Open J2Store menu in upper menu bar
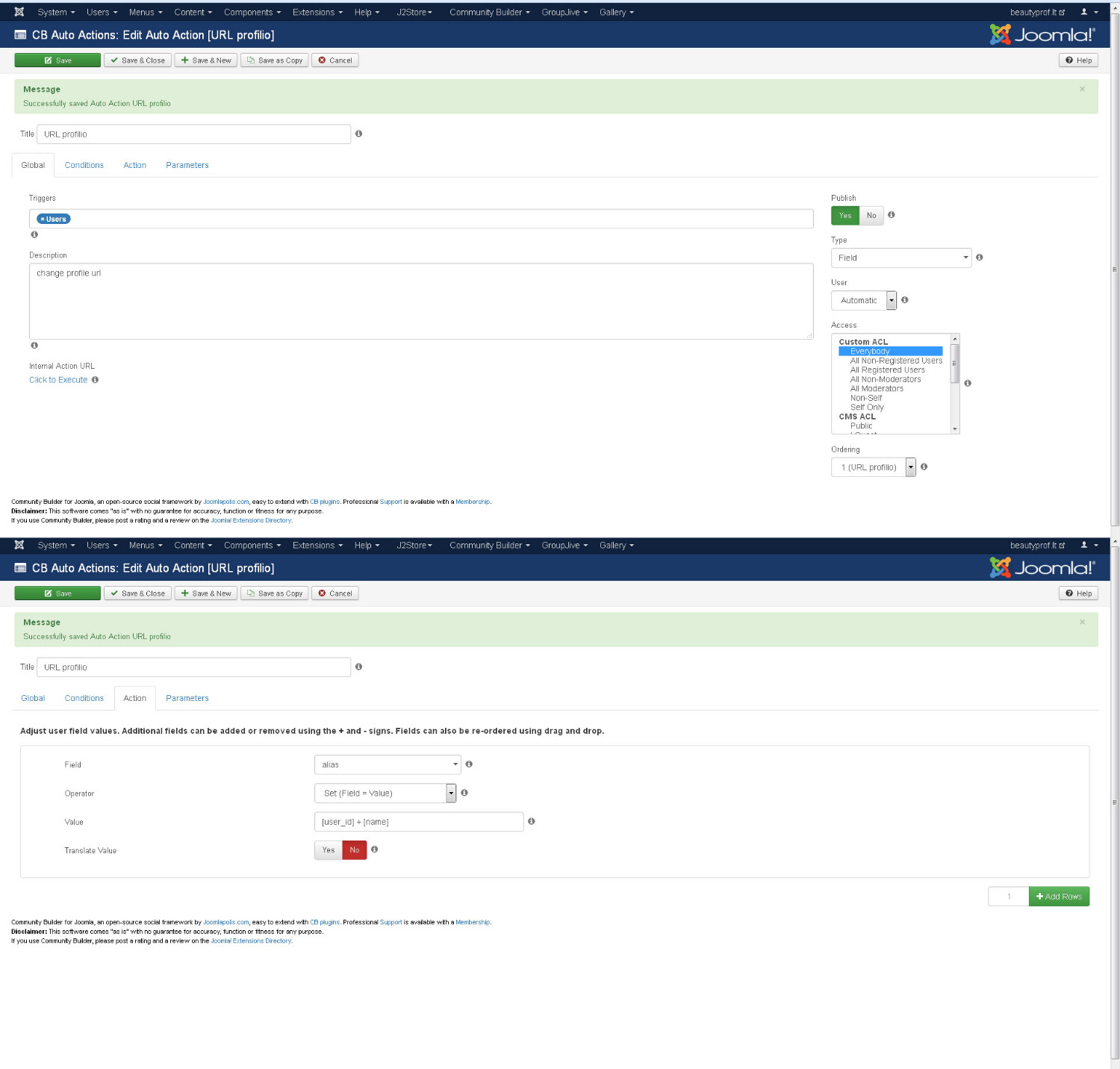1120x1069 pixels. (414, 12)
